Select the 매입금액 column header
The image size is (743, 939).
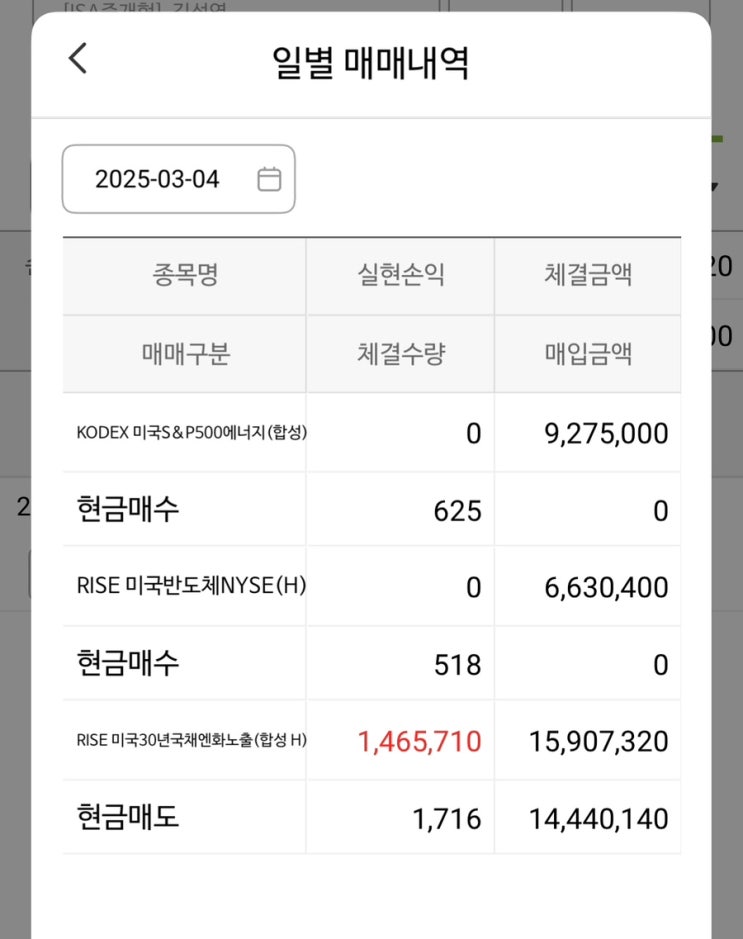pyautogui.click(x=588, y=353)
